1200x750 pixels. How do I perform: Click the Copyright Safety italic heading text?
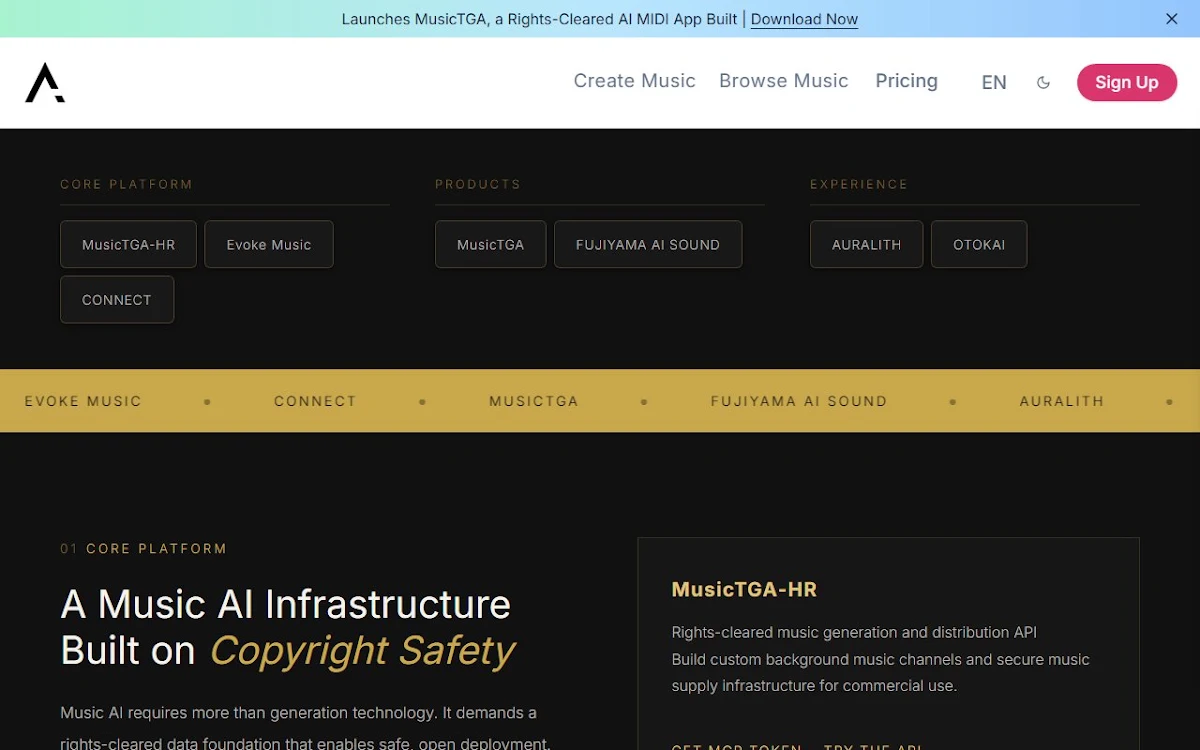362,651
